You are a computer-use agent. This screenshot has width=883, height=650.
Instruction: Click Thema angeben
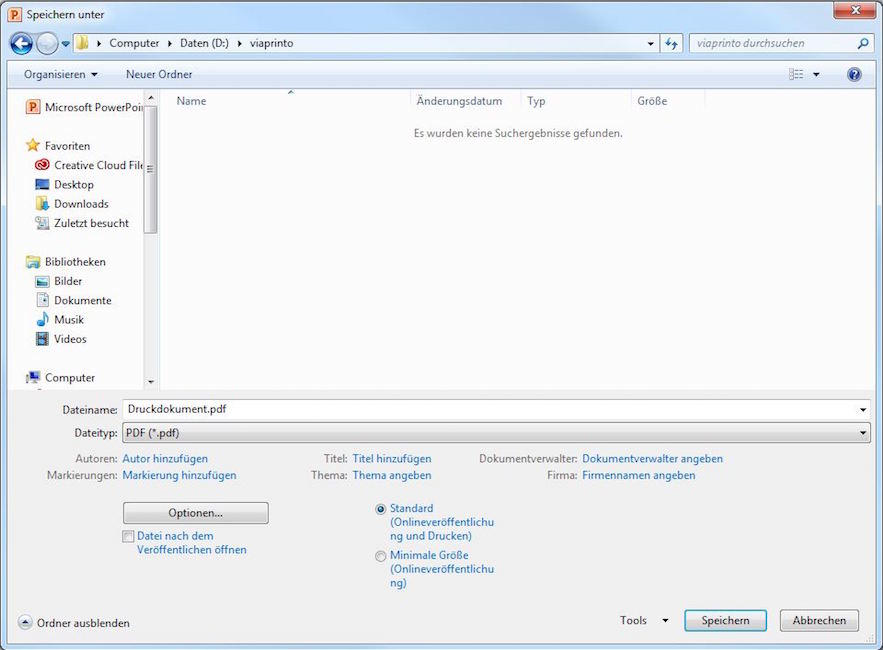[392, 475]
